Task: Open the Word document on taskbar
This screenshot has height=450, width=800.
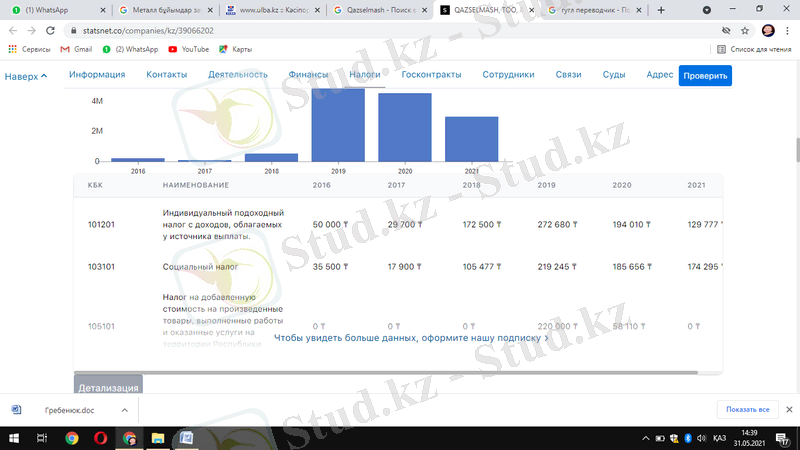Action: click(x=186, y=438)
